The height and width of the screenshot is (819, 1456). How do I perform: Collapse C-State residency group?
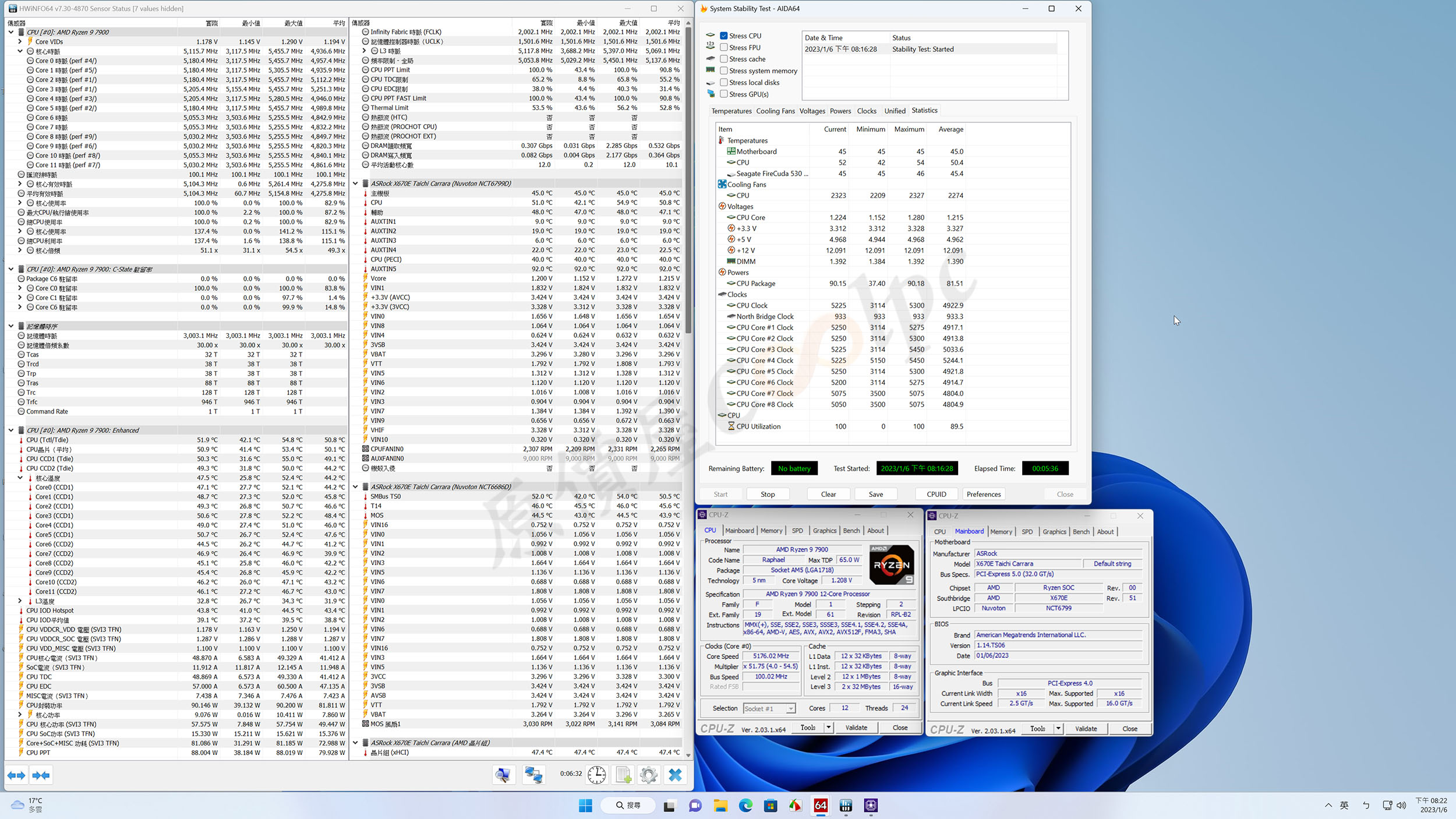pos(11,269)
